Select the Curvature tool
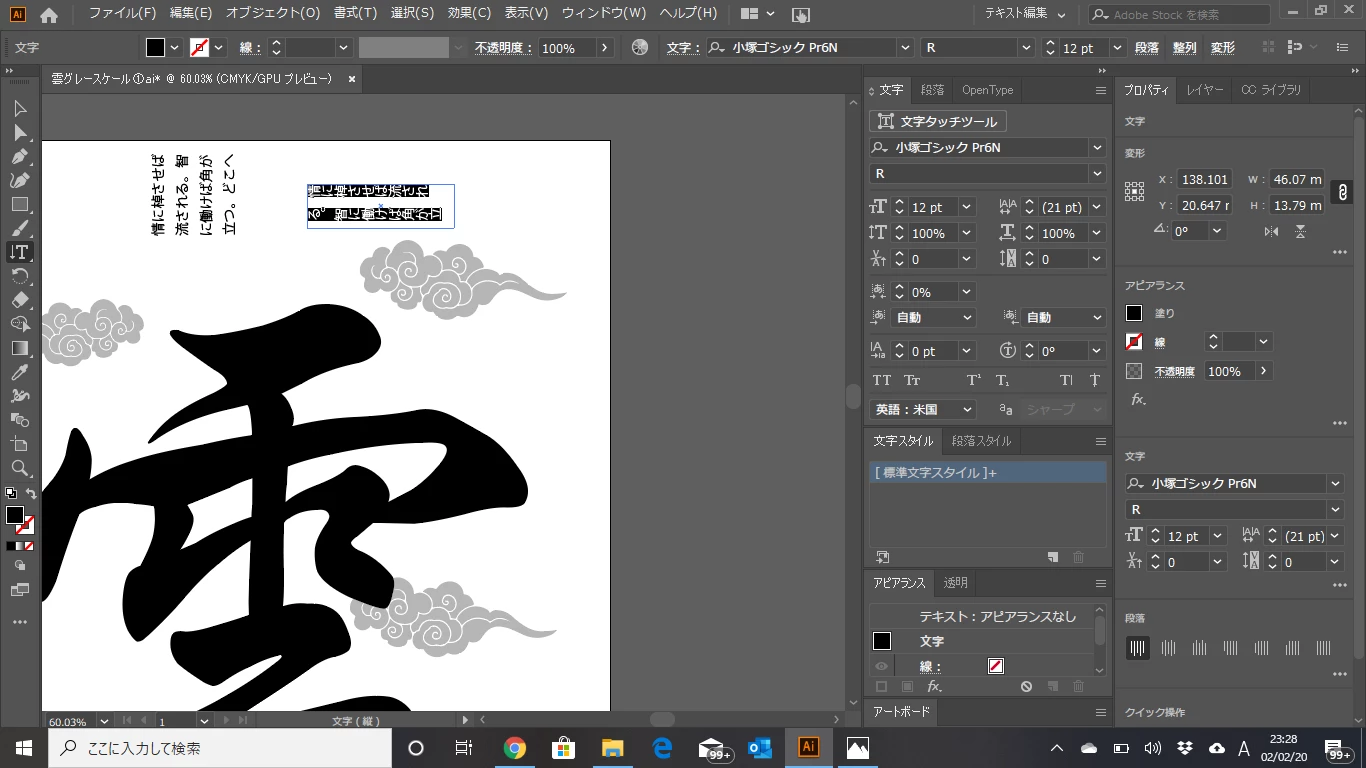This screenshot has width=1366, height=768. point(19,180)
